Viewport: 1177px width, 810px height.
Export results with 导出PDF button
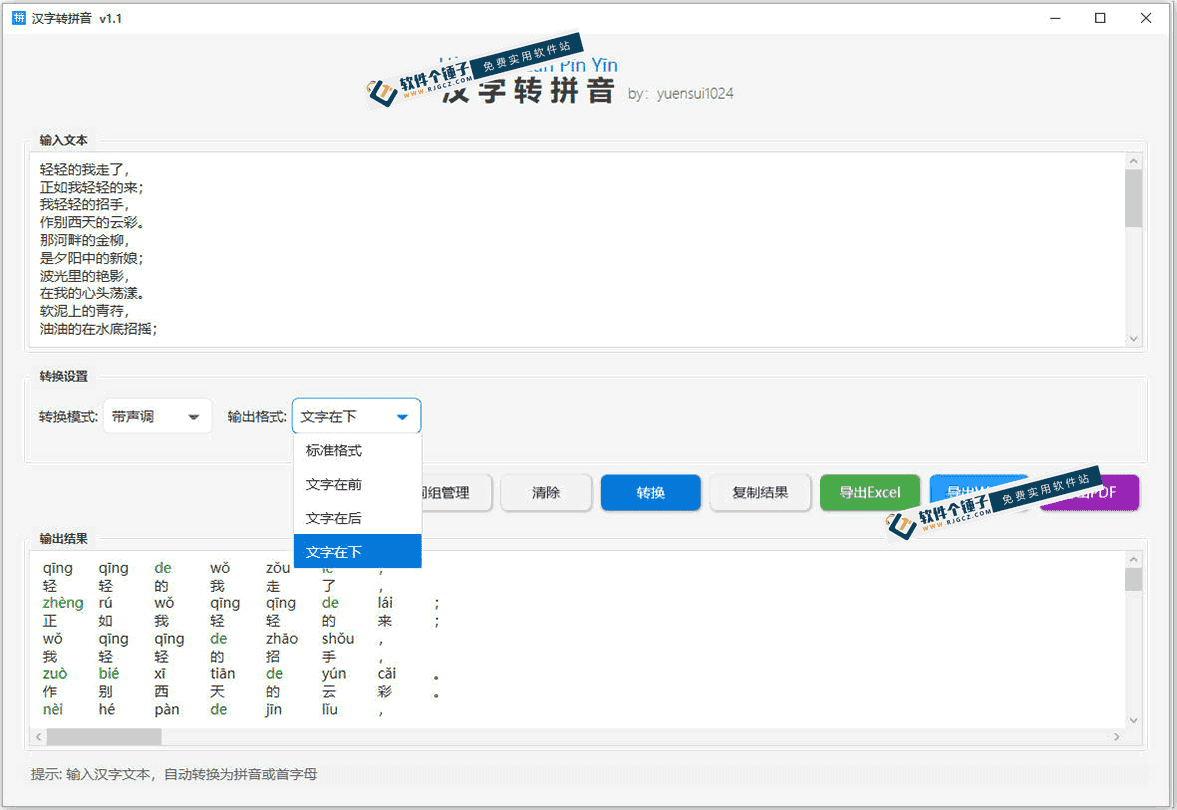click(1095, 492)
